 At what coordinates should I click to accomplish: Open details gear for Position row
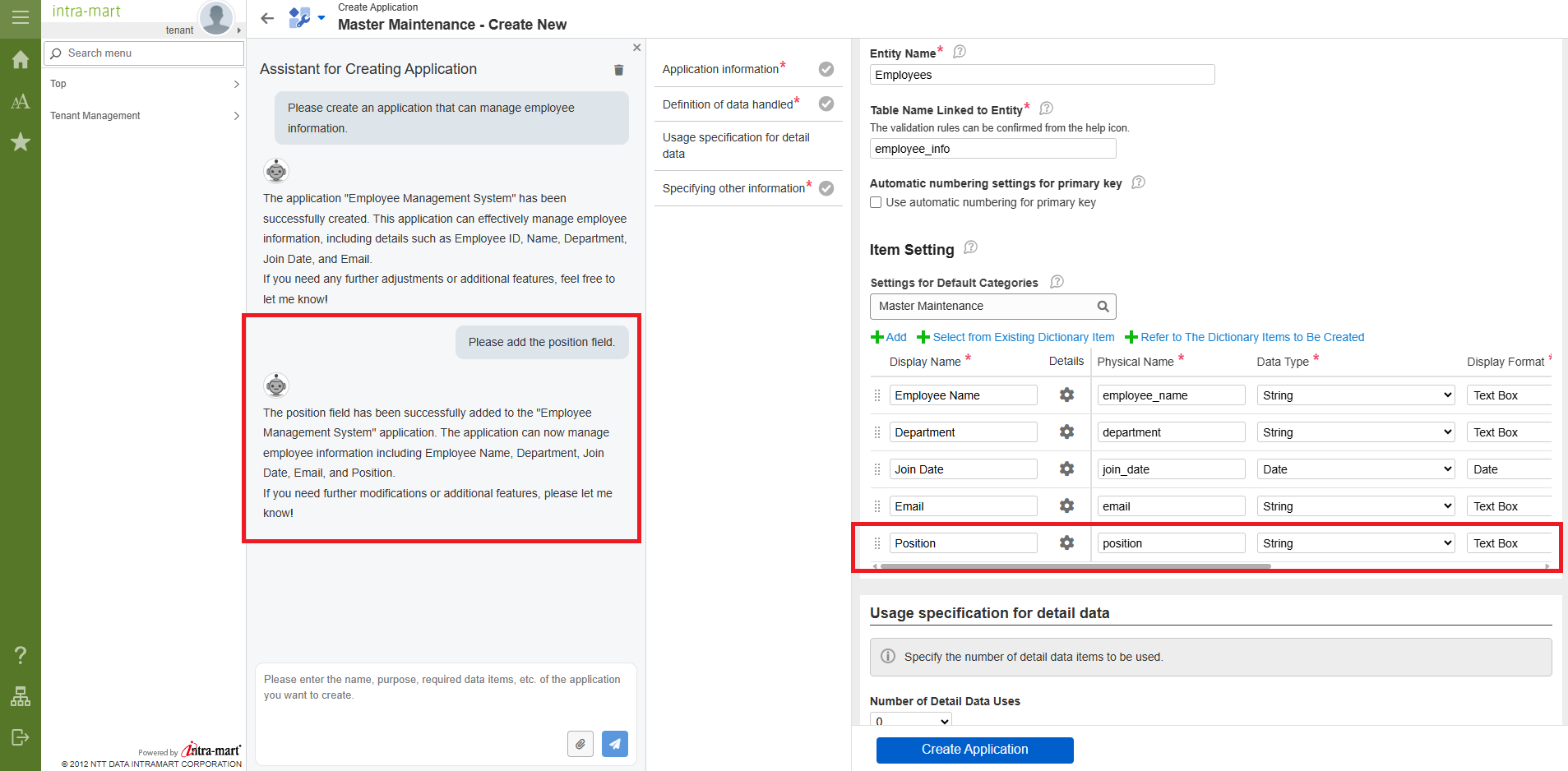(x=1066, y=543)
